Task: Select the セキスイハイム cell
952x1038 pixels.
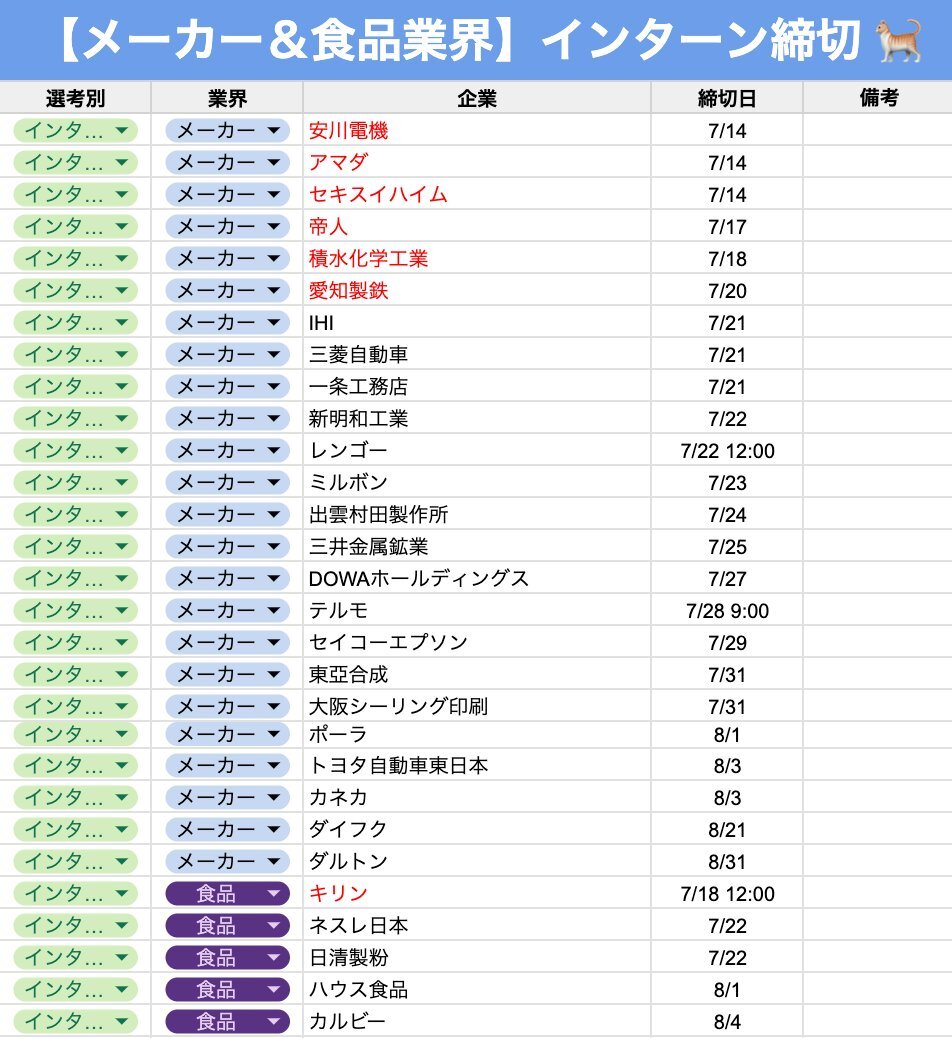Action: tap(477, 195)
